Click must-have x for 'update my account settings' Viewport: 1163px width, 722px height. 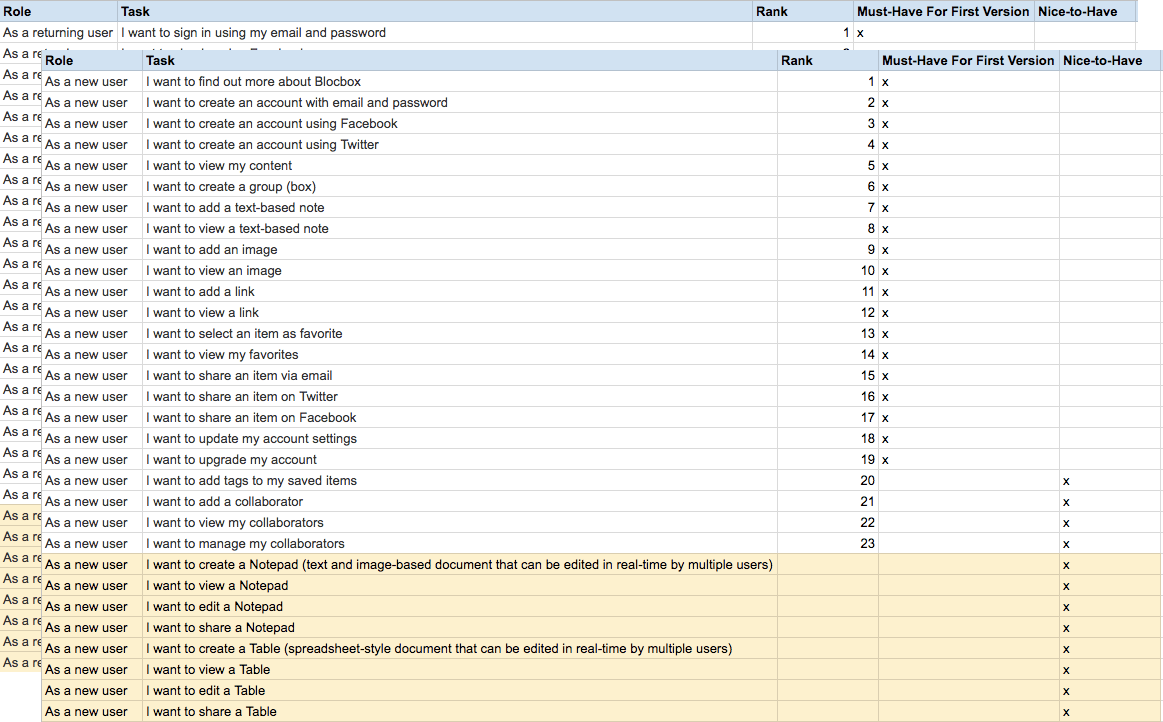(885, 439)
